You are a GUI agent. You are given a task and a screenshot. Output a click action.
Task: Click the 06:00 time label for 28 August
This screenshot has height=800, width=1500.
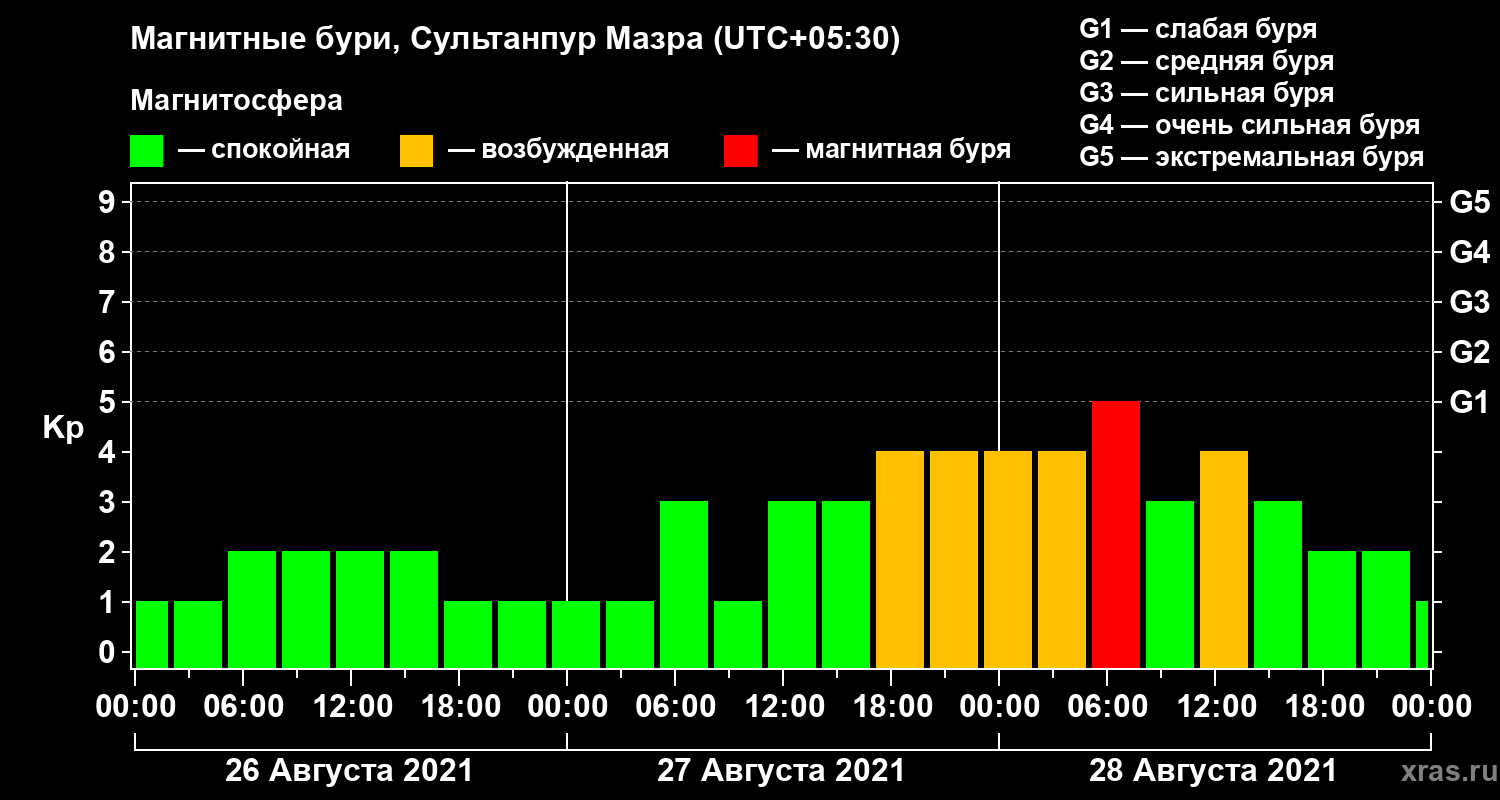1107,707
